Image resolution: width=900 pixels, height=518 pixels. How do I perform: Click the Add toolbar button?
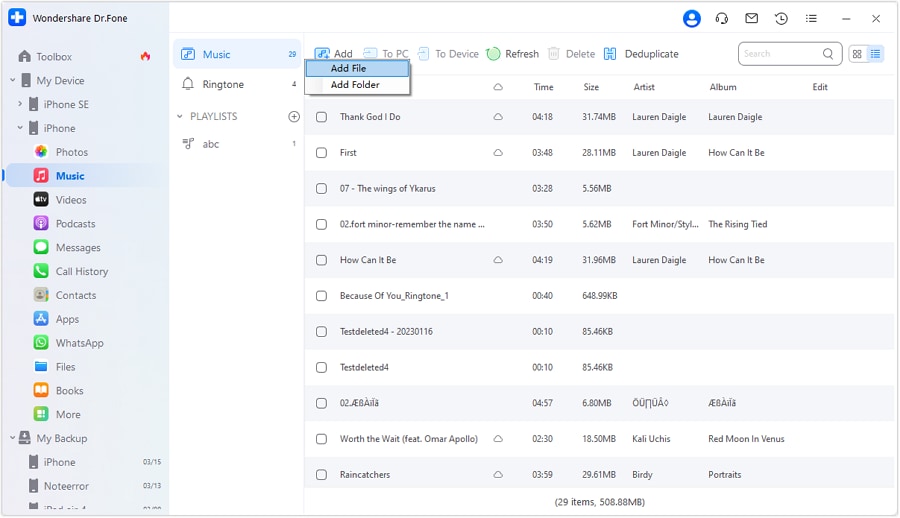pos(333,54)
